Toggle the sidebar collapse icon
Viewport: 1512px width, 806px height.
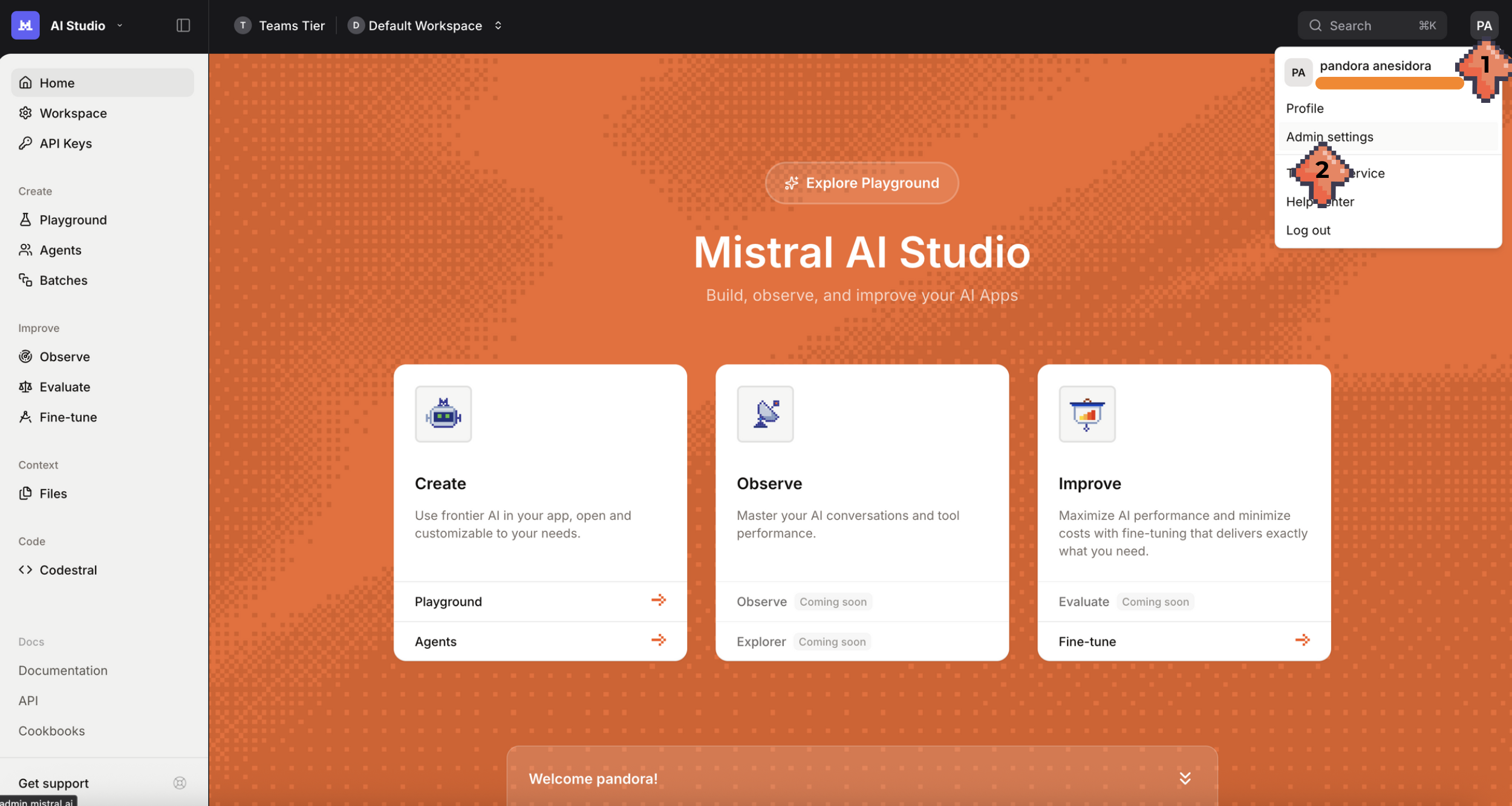183,25
